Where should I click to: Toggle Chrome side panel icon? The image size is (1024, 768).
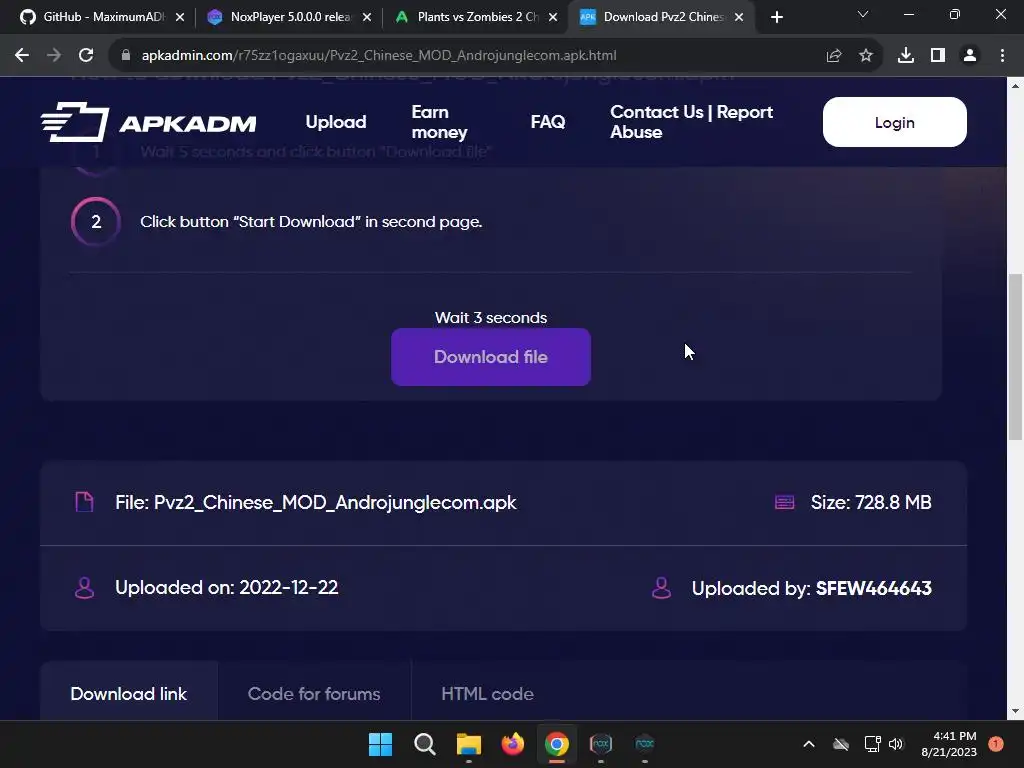938,56
